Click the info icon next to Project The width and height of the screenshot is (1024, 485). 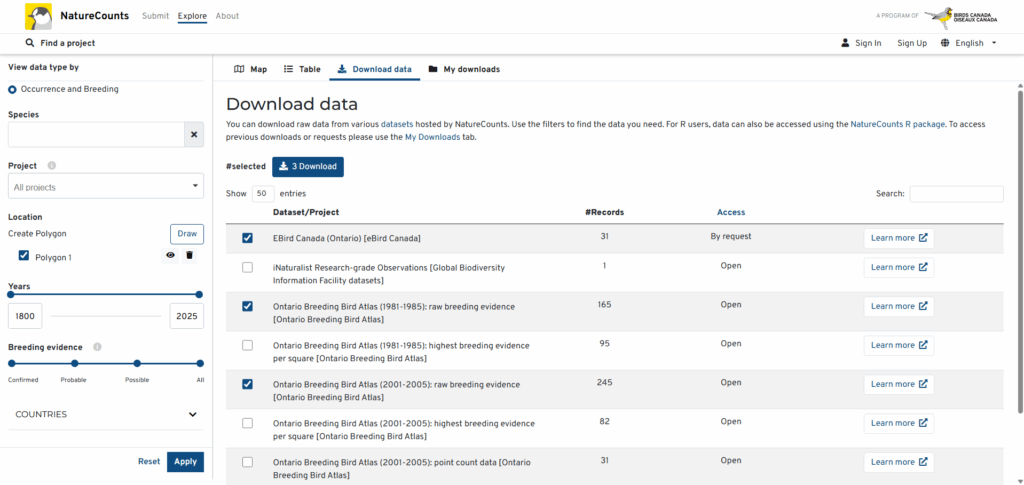[52, 166]
